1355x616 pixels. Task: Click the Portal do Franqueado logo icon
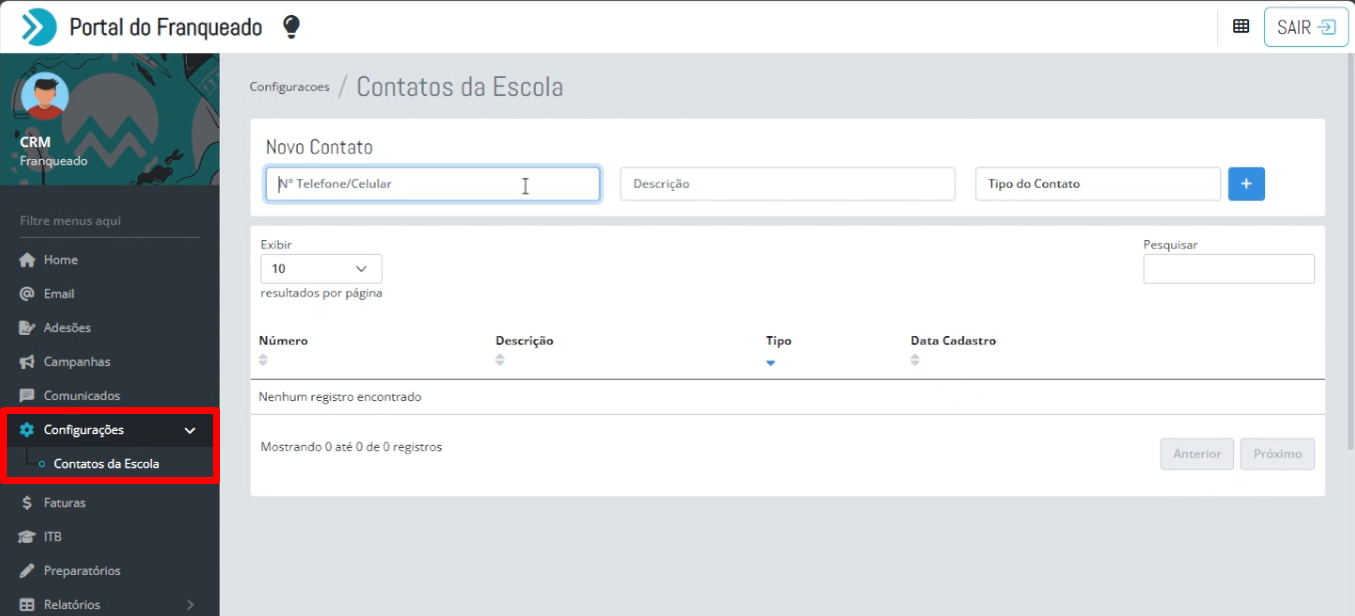[x=39, y=27]
